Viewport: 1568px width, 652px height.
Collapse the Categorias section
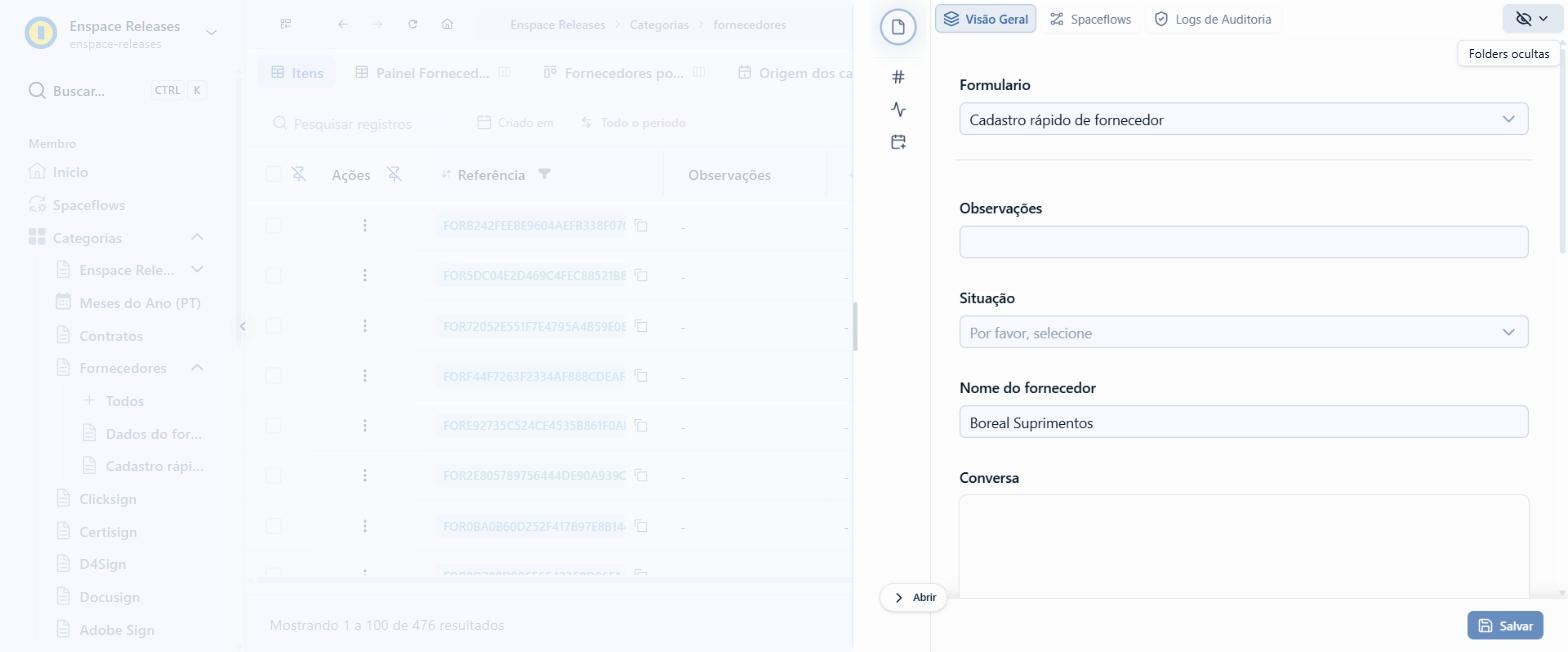coord(197,237)
